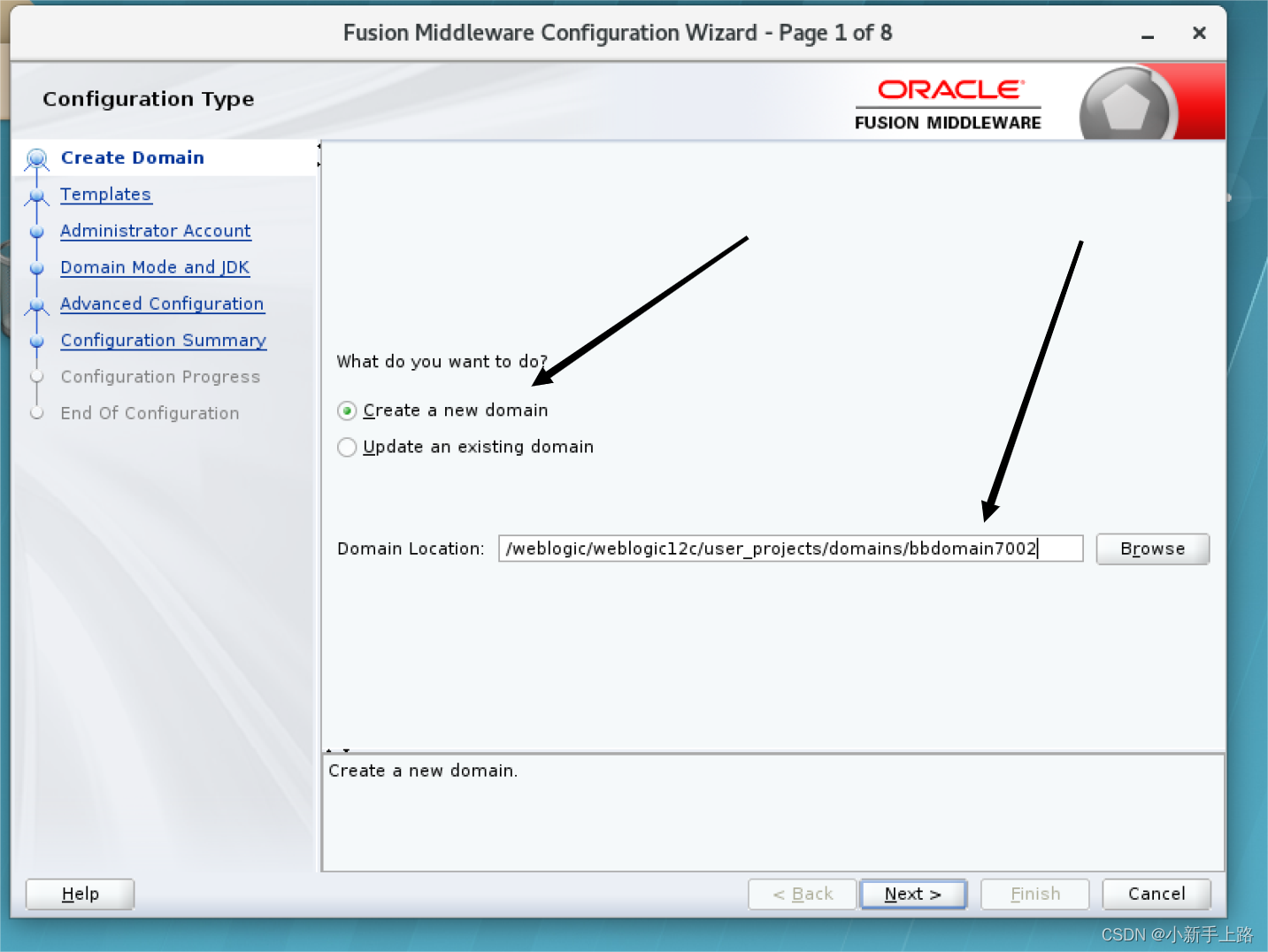The height and width of the screenshot is (952, 1268).
Task: Click the Templates step node icon
Action: tap(36, 196)
